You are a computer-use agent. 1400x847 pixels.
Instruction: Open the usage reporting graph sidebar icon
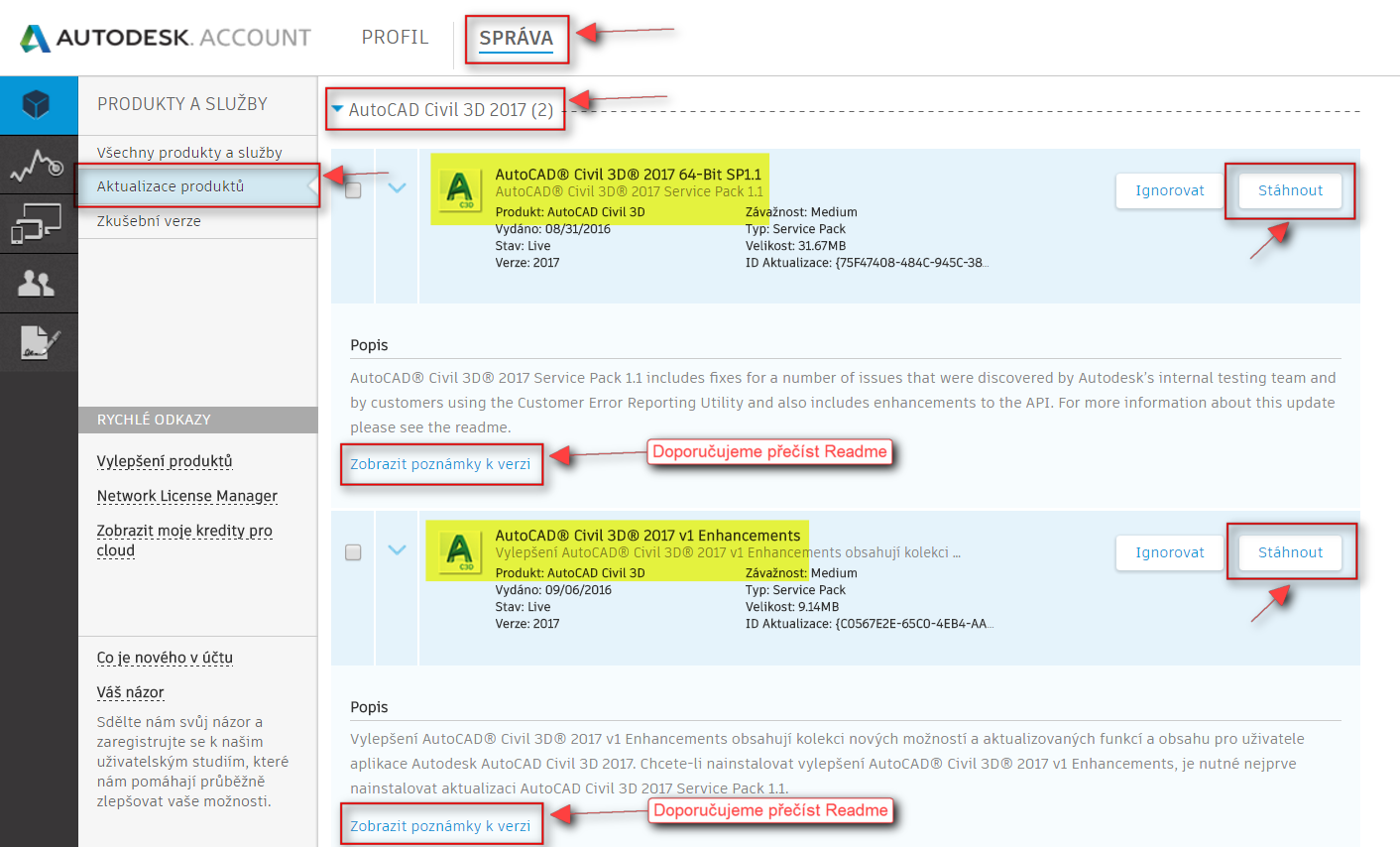(38, 165)
